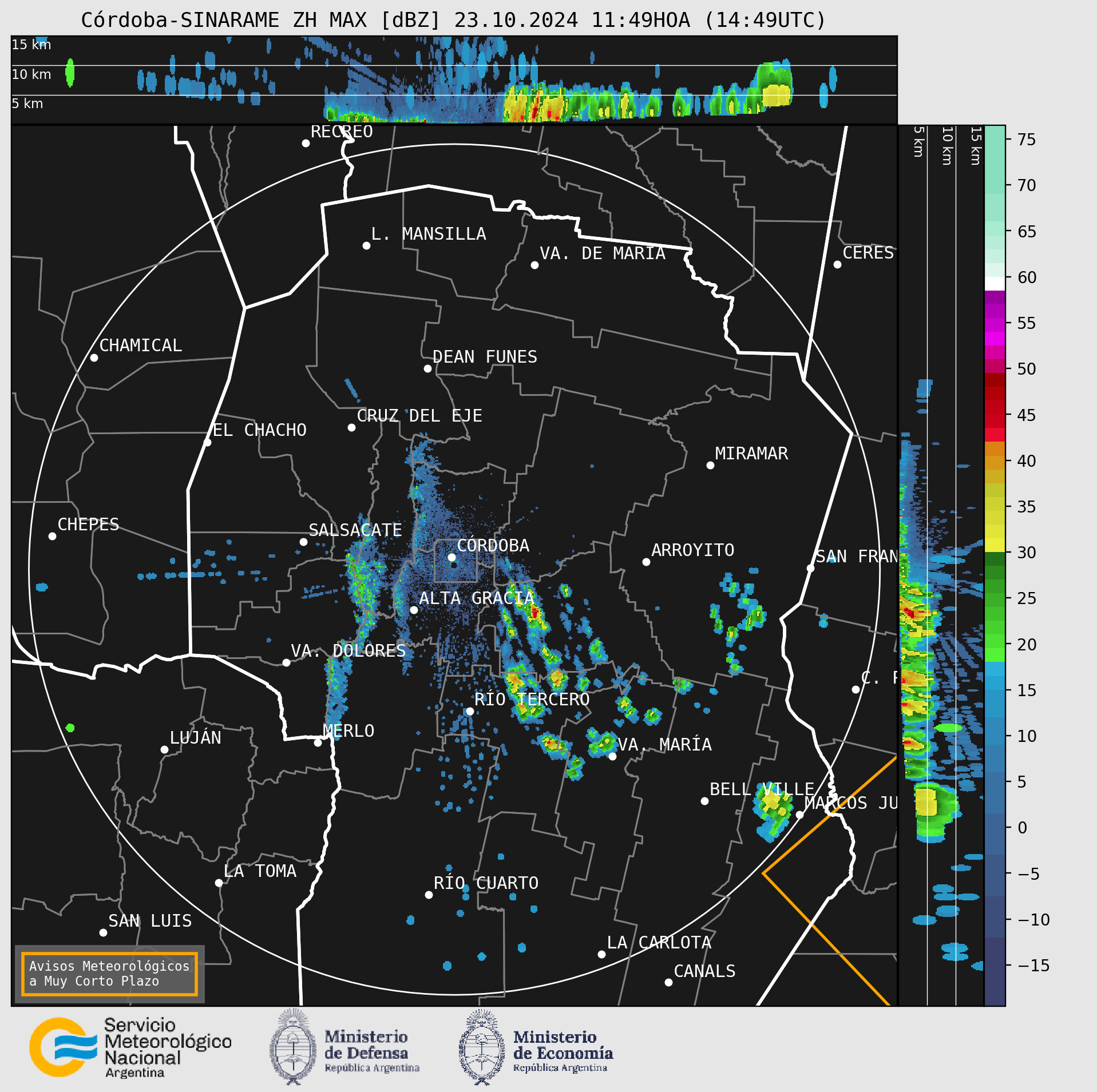Click the MIRAMAR city marker dot
This screenshot has width=1097, height=1092.
point(710,465)
